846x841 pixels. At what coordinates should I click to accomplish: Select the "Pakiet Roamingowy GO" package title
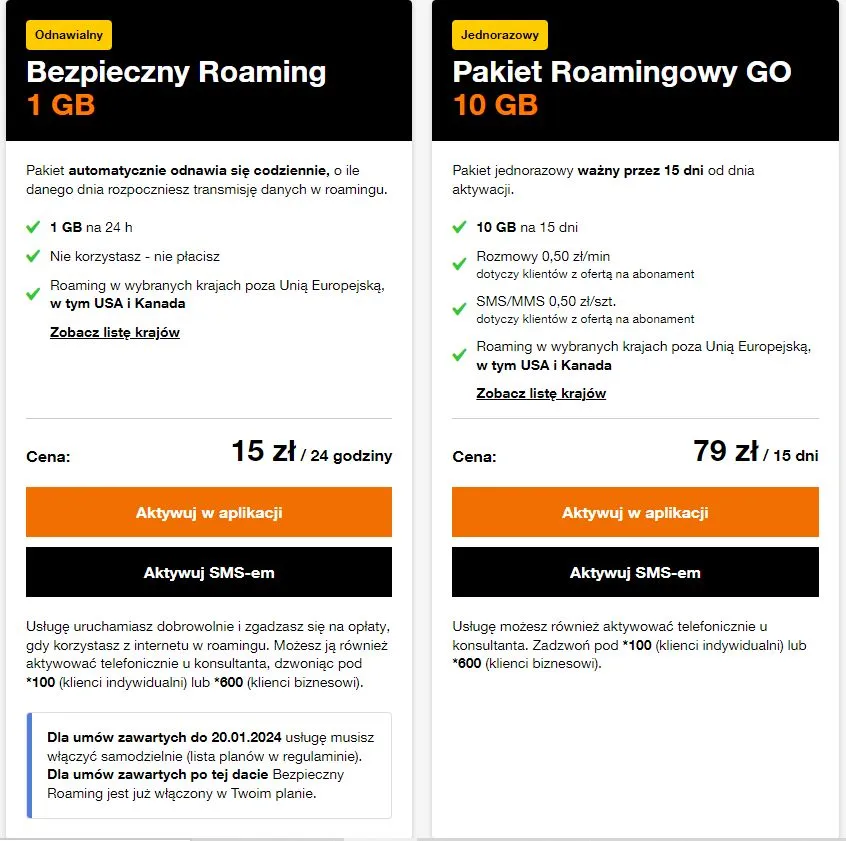coord(622,72)
